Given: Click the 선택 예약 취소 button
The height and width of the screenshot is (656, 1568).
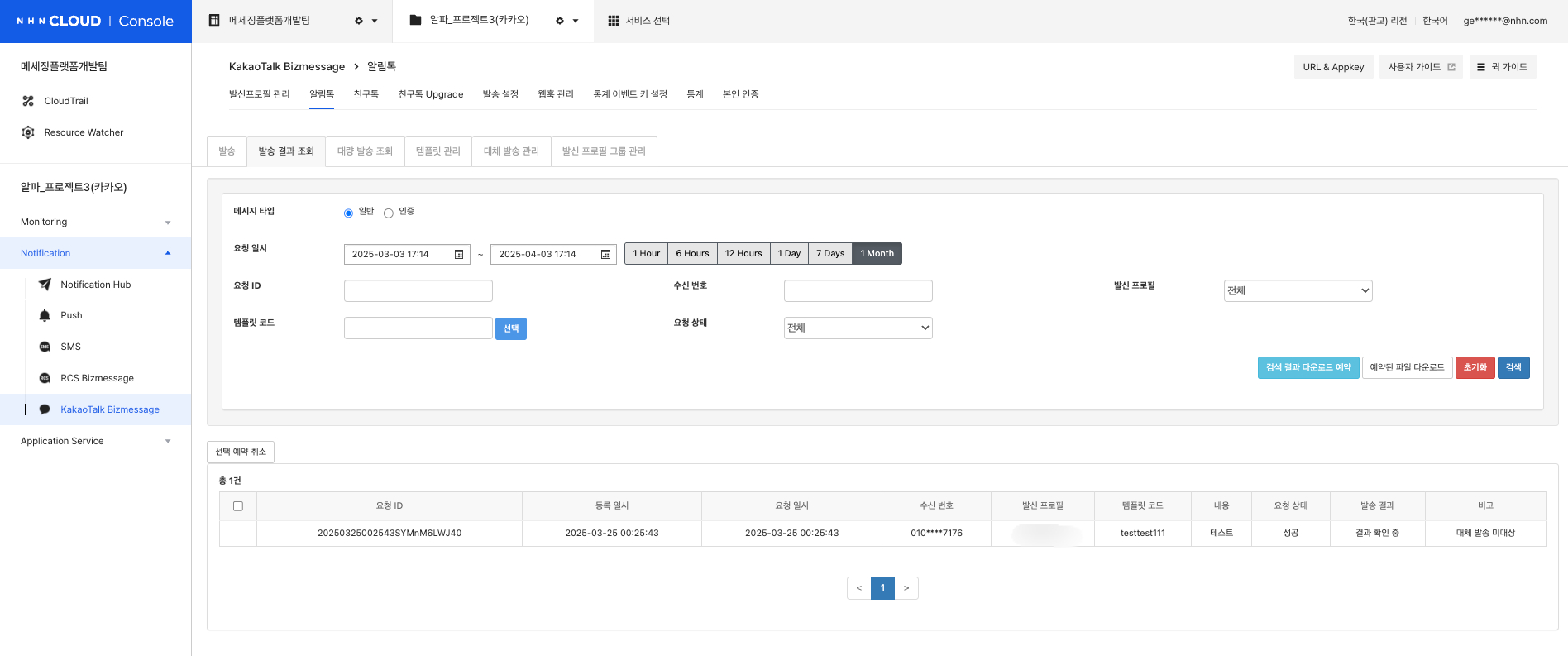Looking at the screenshot, I should [x=241, y=452].
